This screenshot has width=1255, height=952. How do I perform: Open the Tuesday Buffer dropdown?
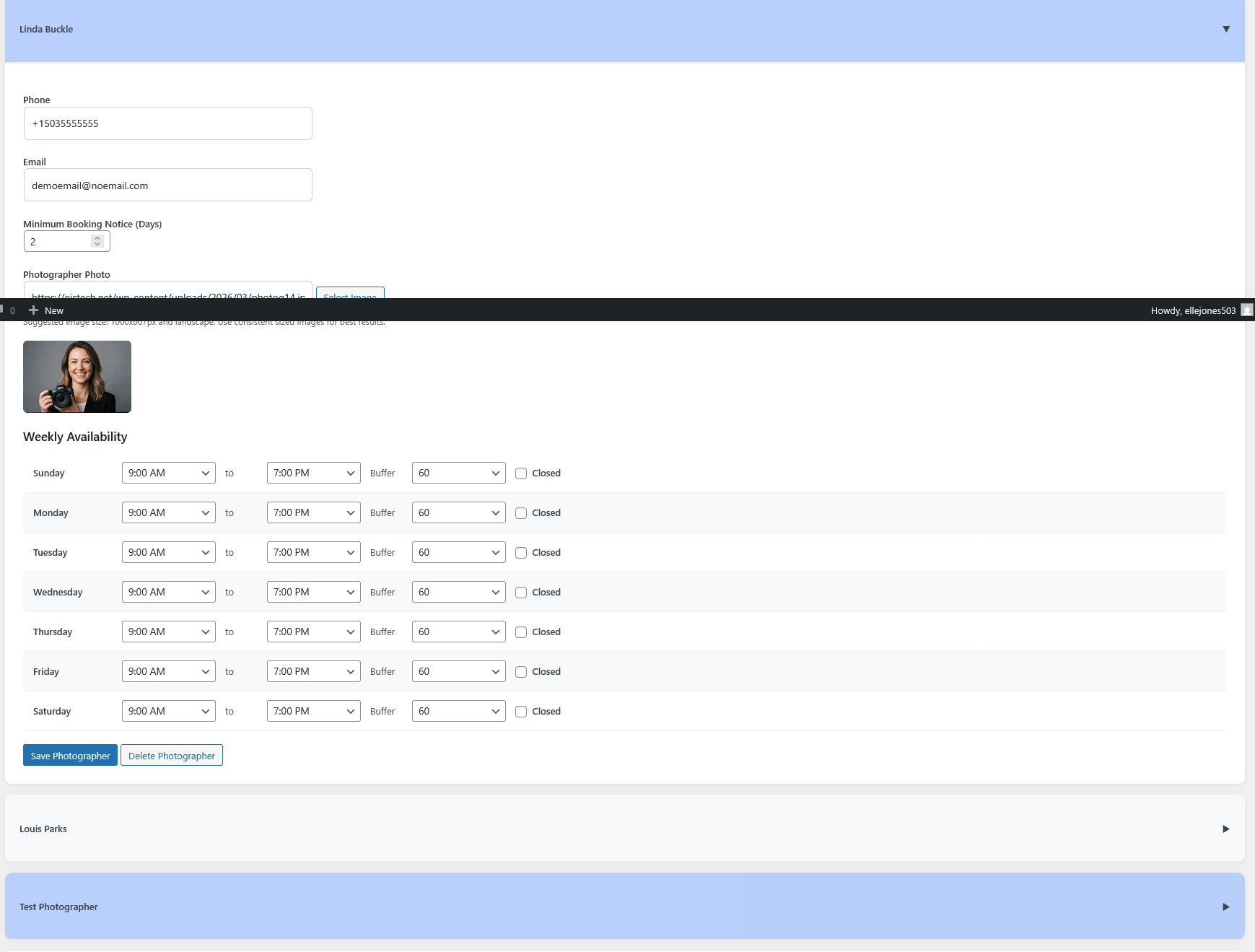458,553
